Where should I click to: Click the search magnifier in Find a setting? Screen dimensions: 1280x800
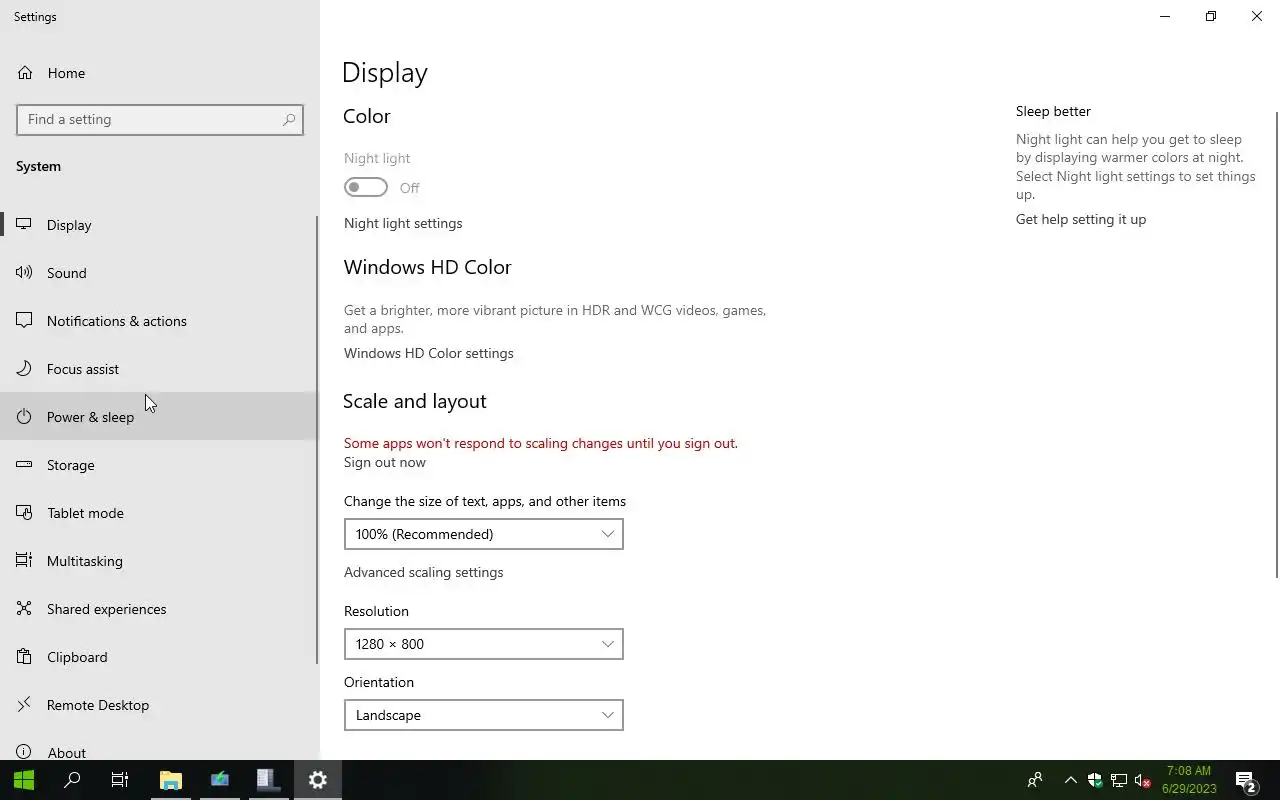pyautogui.click(x=289, y=120)
